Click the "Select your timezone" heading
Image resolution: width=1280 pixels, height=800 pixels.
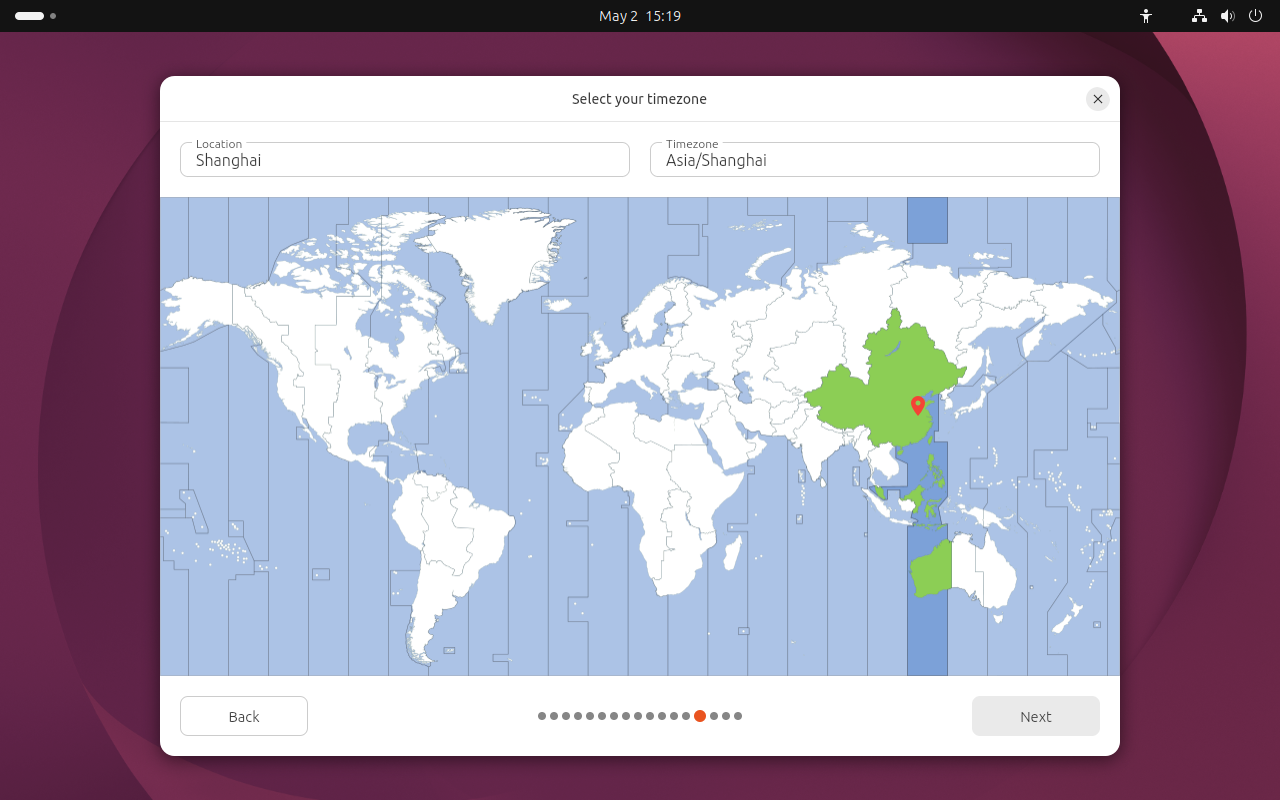pyautogui.click(x=640, y=99)
